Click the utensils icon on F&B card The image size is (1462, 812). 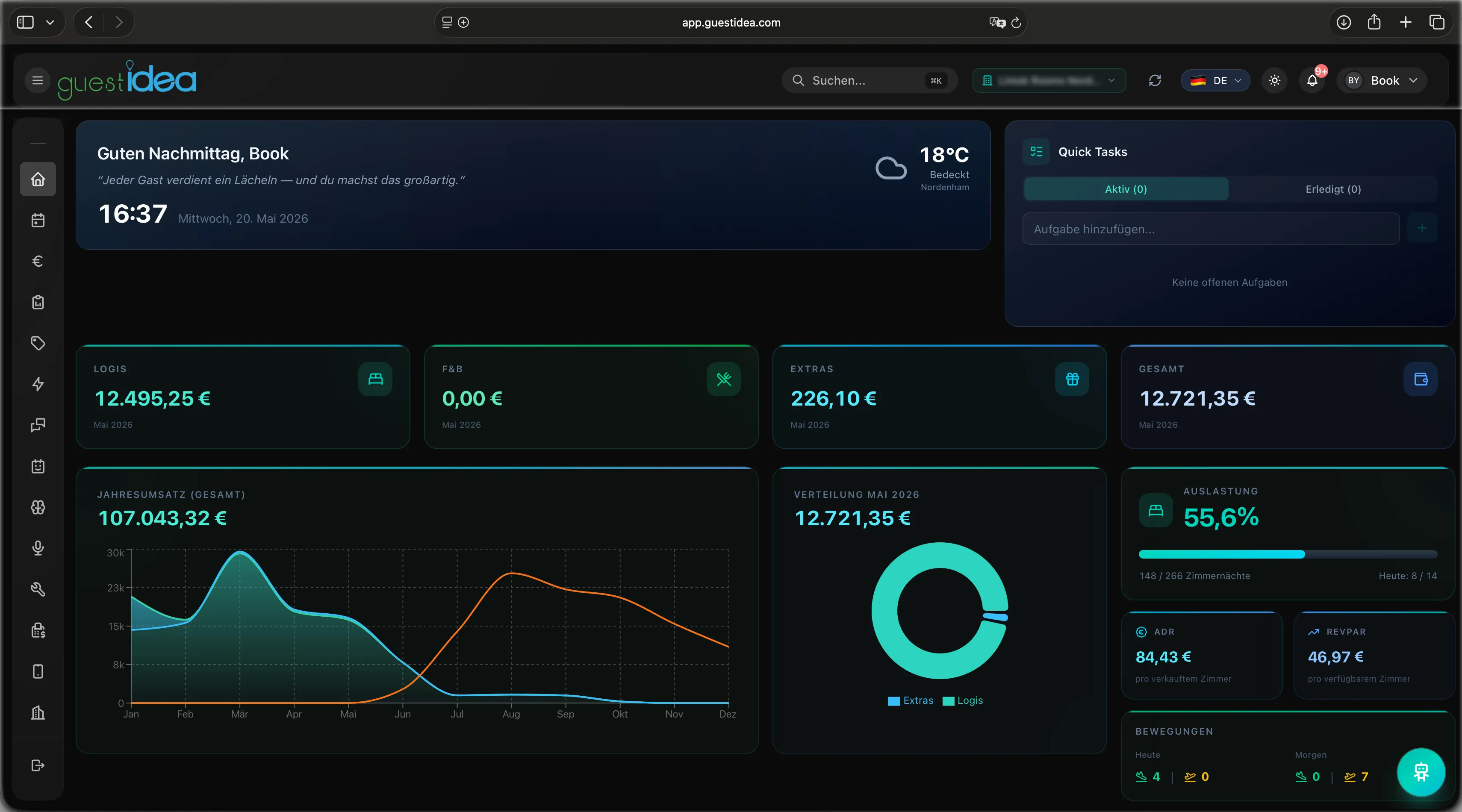(724, 379)
